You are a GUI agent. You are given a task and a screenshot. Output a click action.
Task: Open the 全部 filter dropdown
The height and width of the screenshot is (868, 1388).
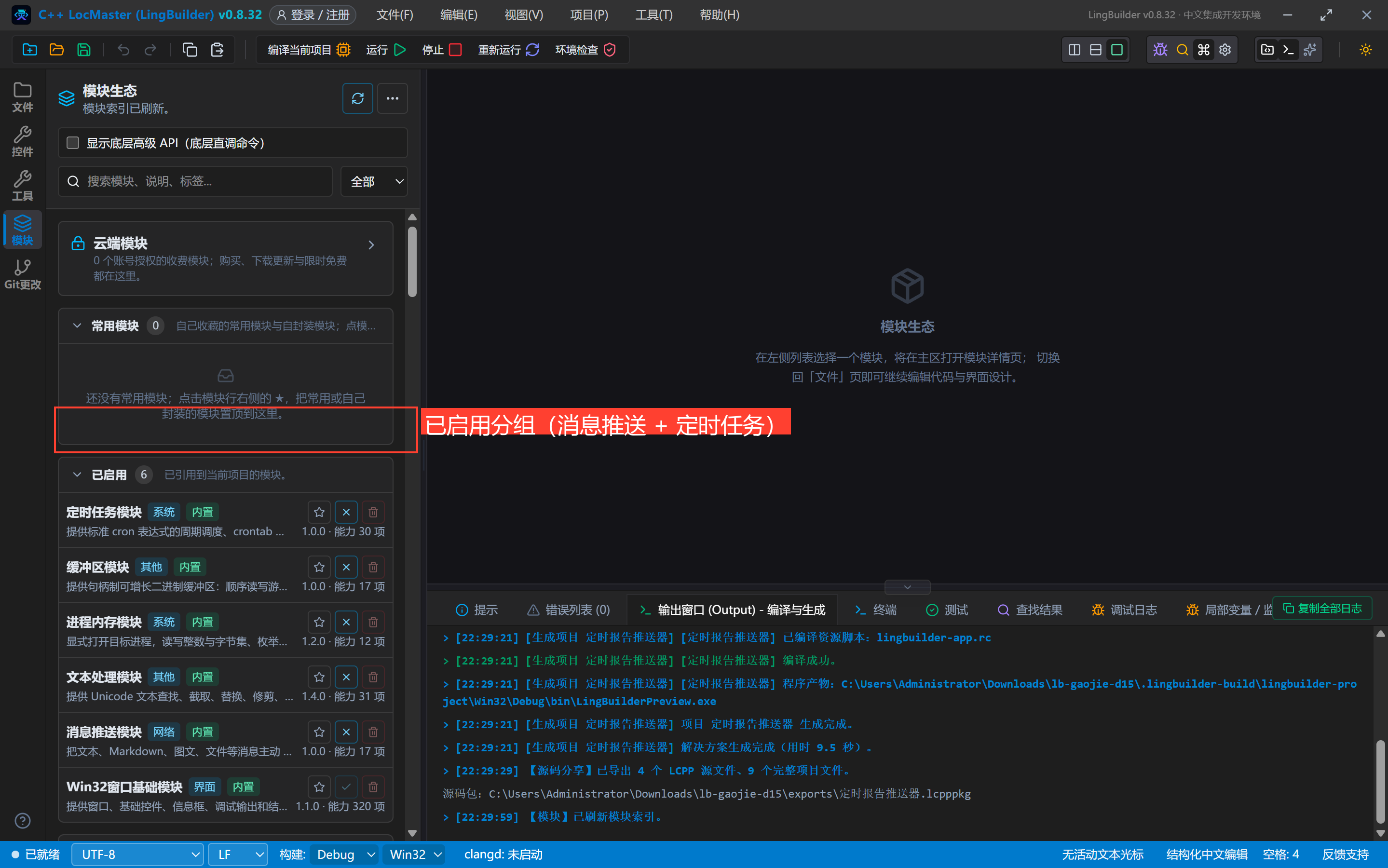[x=374, y=181]
